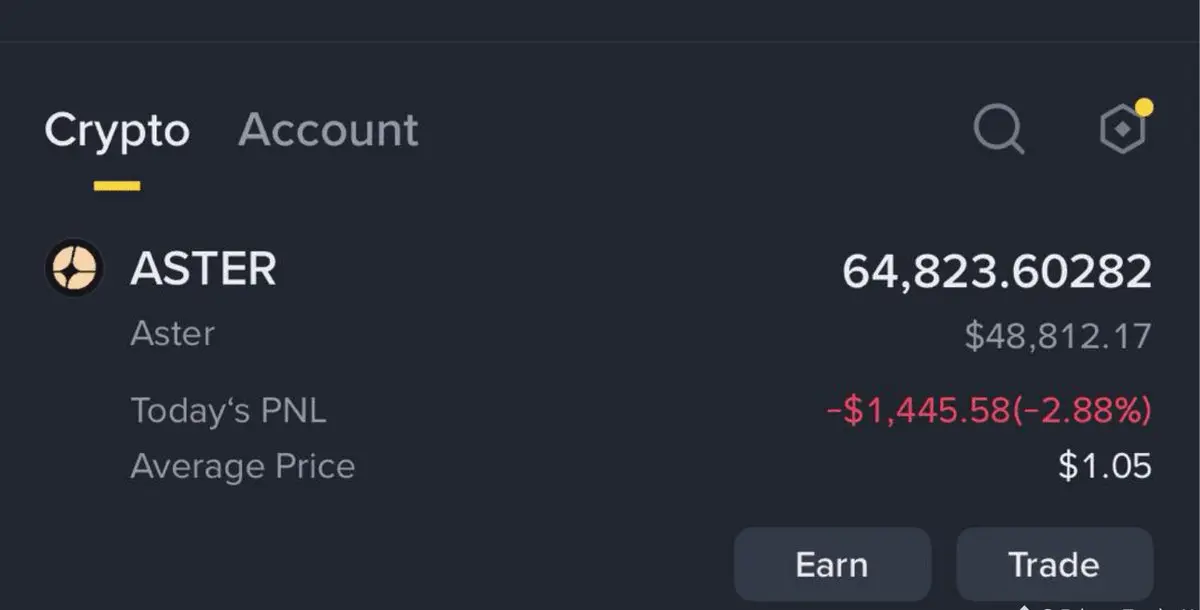Click the cut-off text below Trade button
The height and width of the screenshot is (610, 1200).
[x=1100, y=606]
